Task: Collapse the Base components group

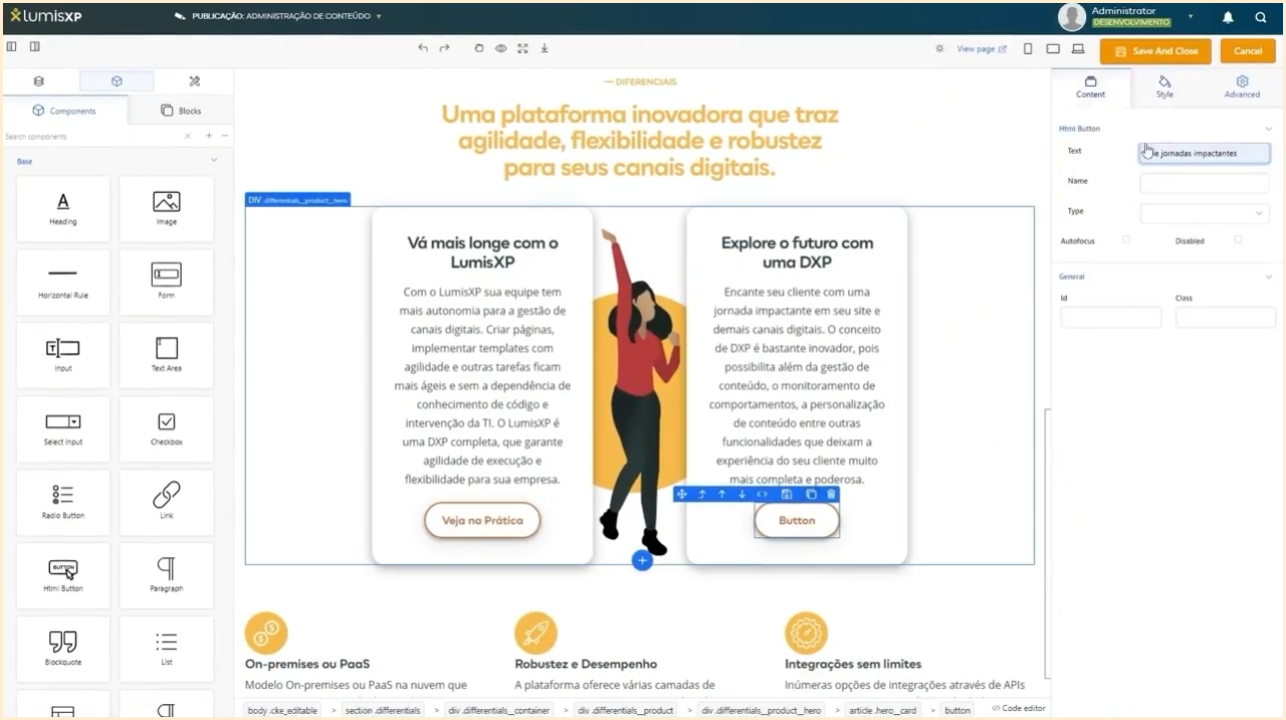Action: pos(213,160)
